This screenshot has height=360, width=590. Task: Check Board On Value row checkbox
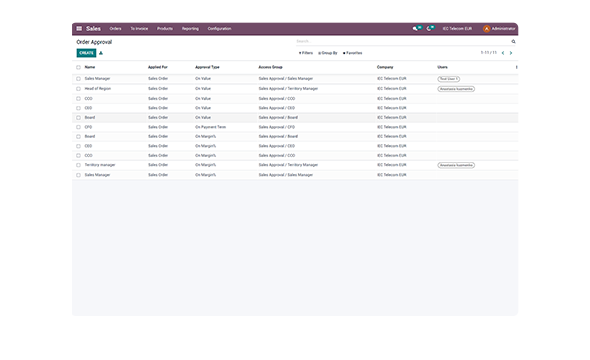click(78, 118)
